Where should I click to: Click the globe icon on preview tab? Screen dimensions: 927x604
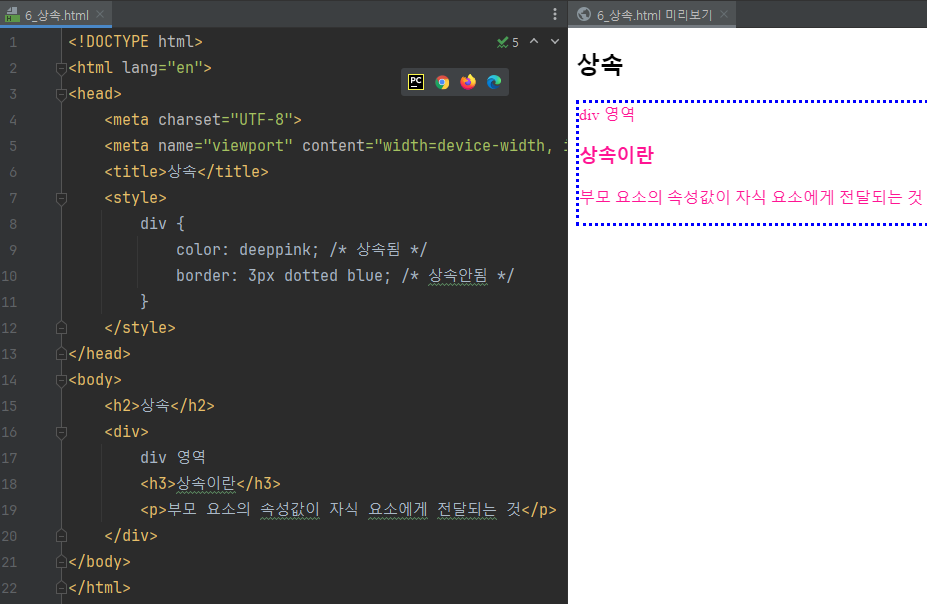point(584,14)
